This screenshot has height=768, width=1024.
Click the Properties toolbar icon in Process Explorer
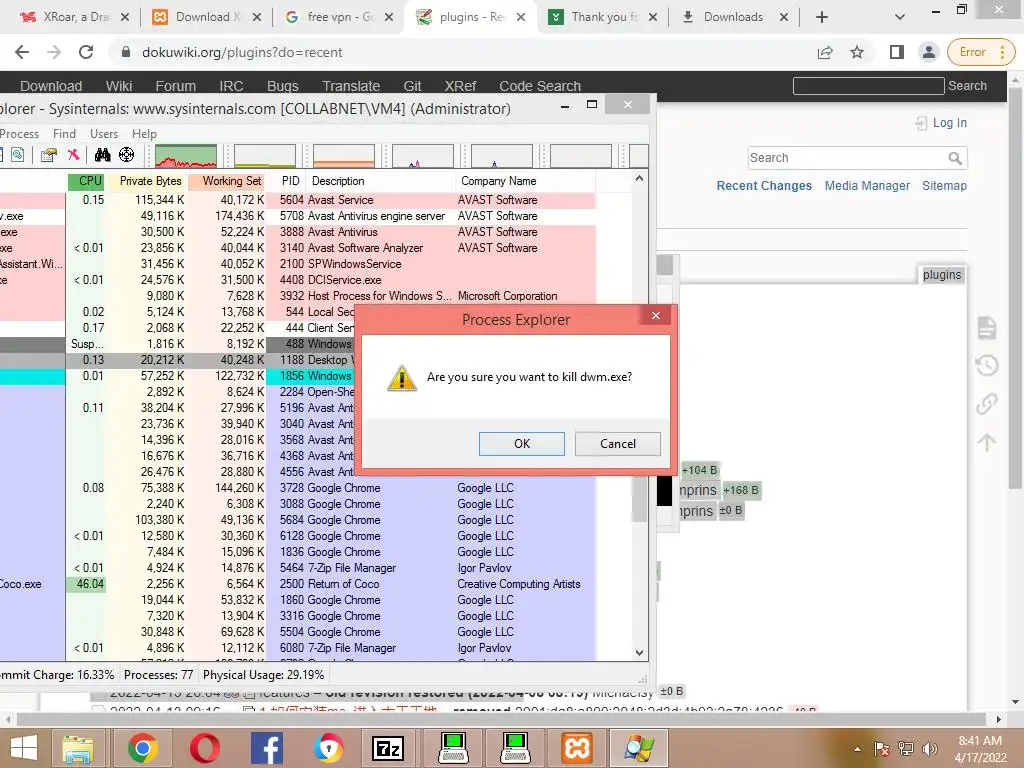(x=48, y=155)
